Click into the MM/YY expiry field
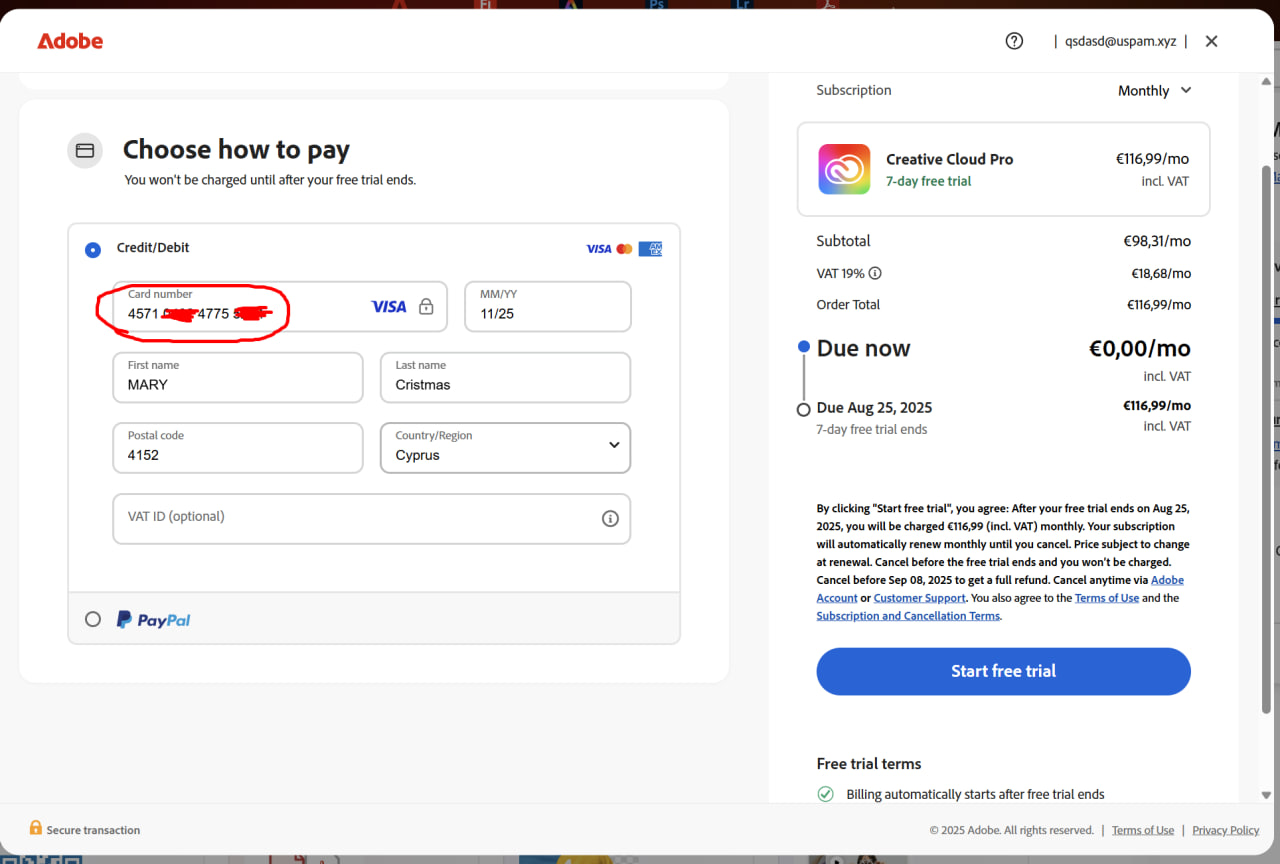Image resolution: width=1280 pixels, height=864 pixels. (x=548, y=306)
